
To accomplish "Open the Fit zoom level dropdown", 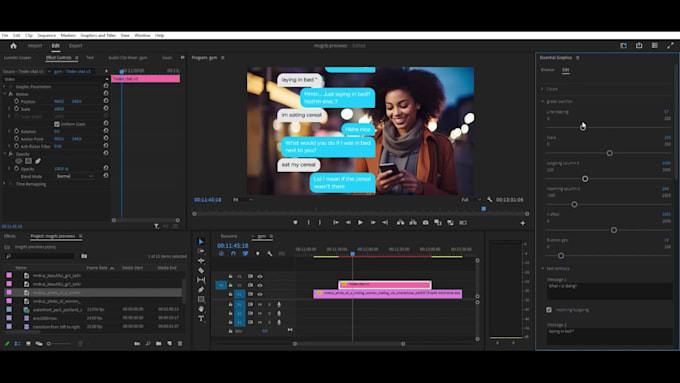I will tap(243, 200).
